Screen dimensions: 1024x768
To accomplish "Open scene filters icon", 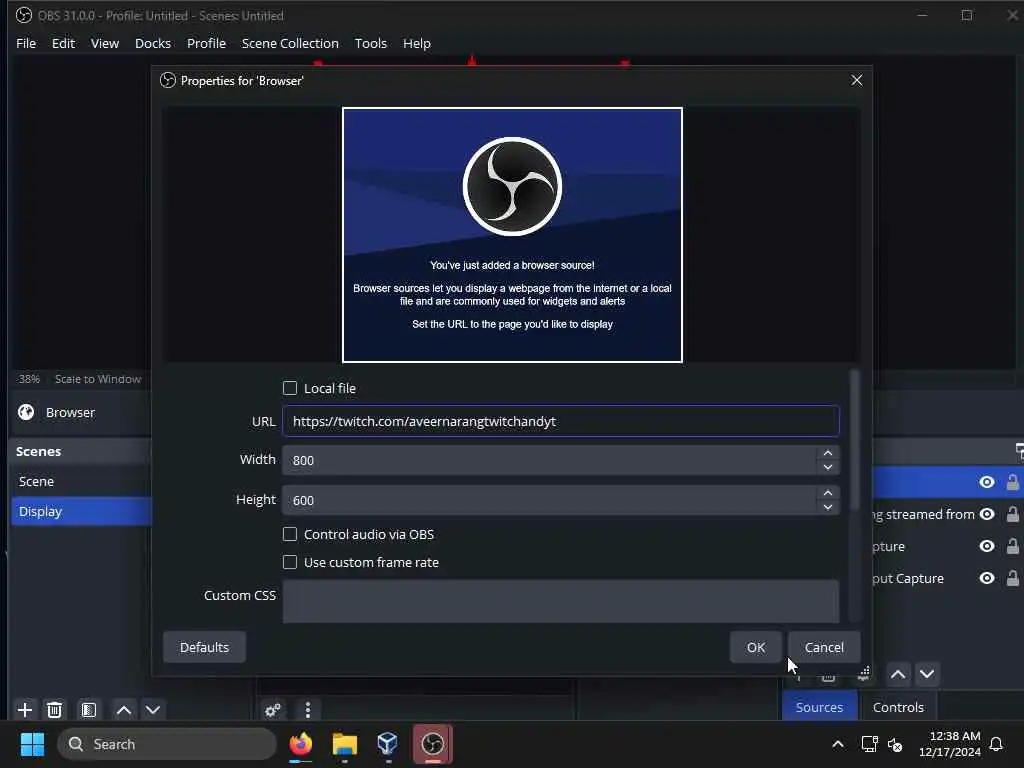I will tap(89, 710).
